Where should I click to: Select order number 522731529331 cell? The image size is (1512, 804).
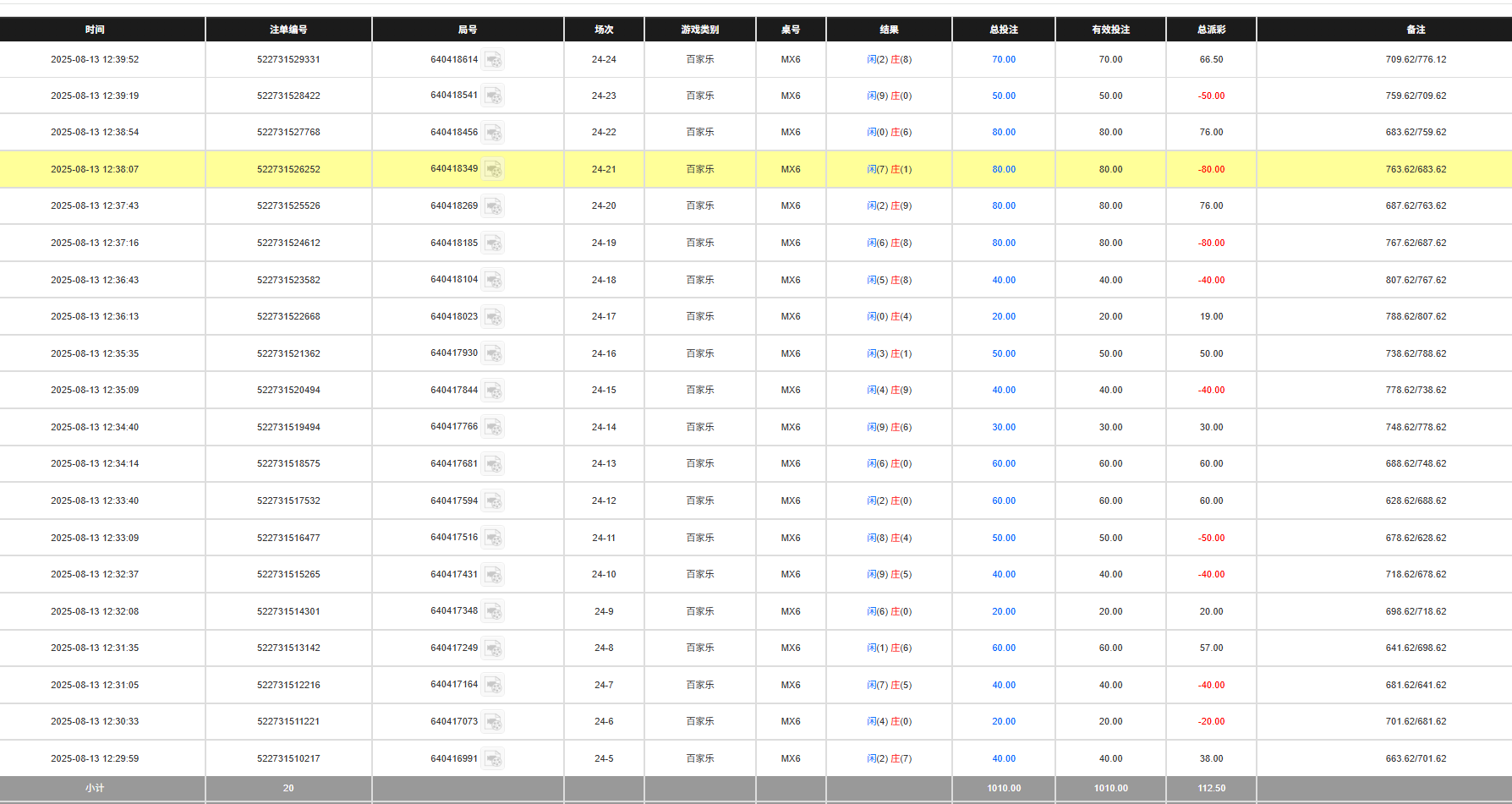[x=288, y=60]
